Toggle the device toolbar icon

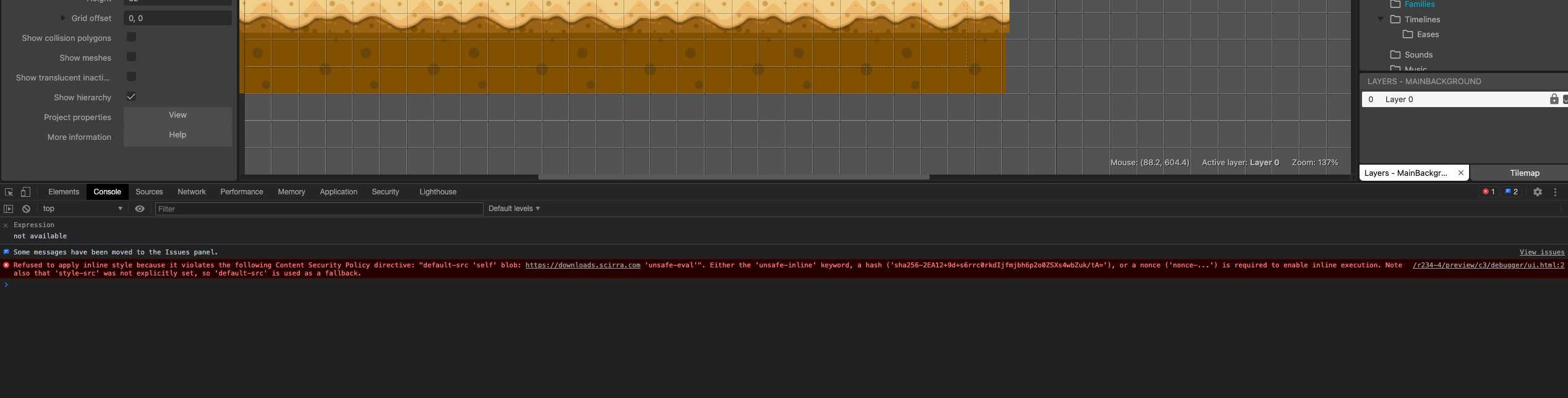[x=25, y=192]
